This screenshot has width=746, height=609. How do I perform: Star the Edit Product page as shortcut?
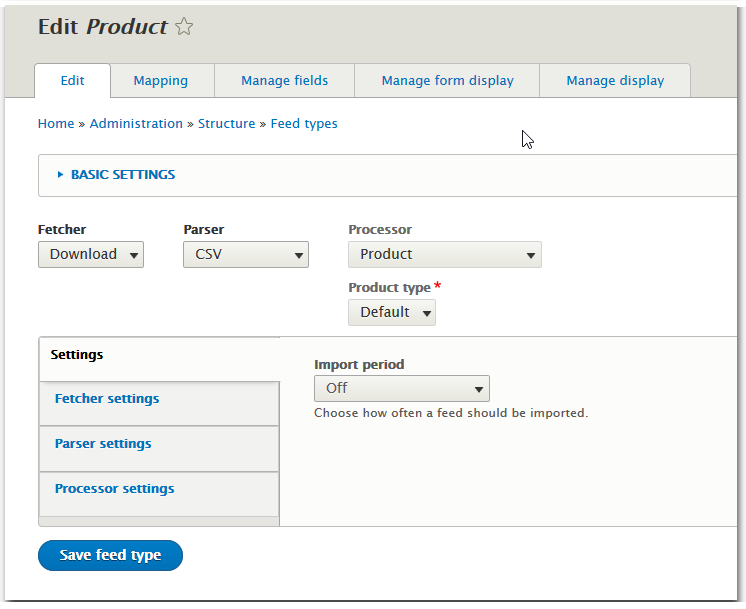coord(184,27)
